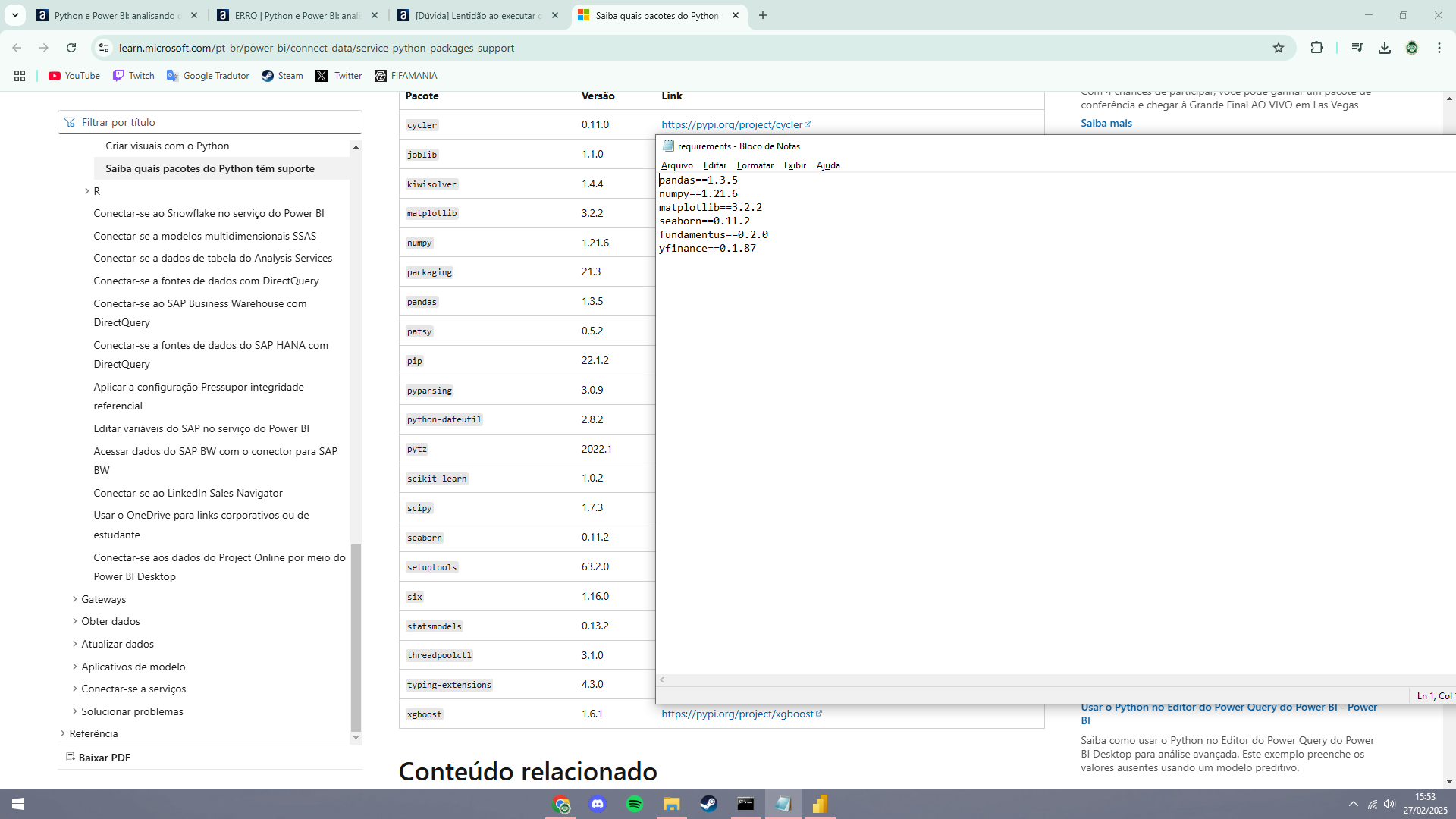Open Chrome from the taskbar
The height and width of the screenshot is (819, 1456).
[x=562, y=804]
